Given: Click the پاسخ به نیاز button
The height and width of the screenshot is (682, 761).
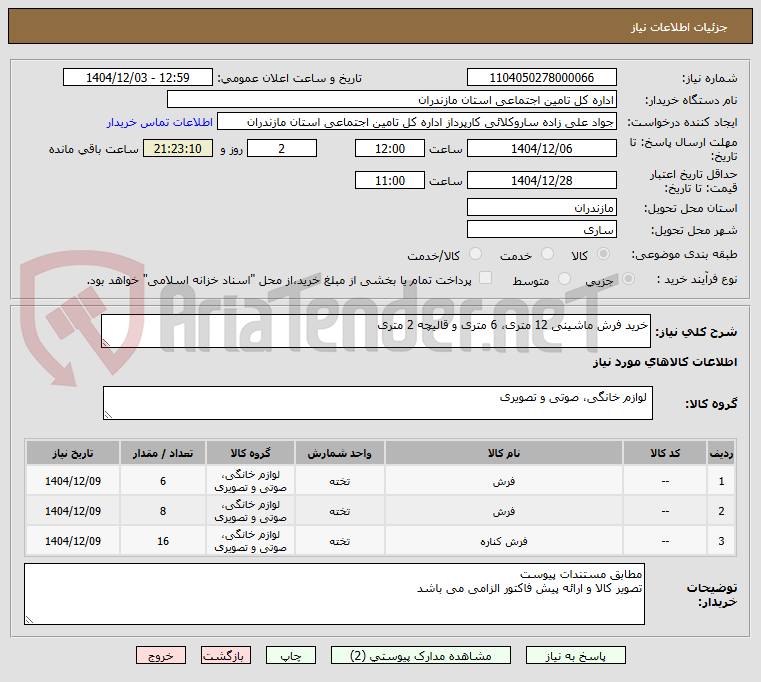Looking at the screenshot, I should [x=576, y=655].
